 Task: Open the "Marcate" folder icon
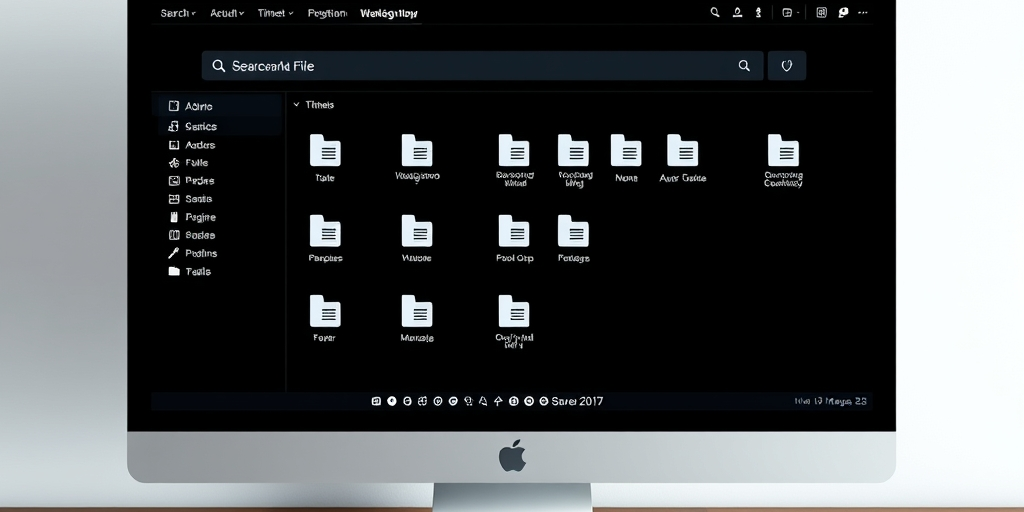click(x=417, y=311)
